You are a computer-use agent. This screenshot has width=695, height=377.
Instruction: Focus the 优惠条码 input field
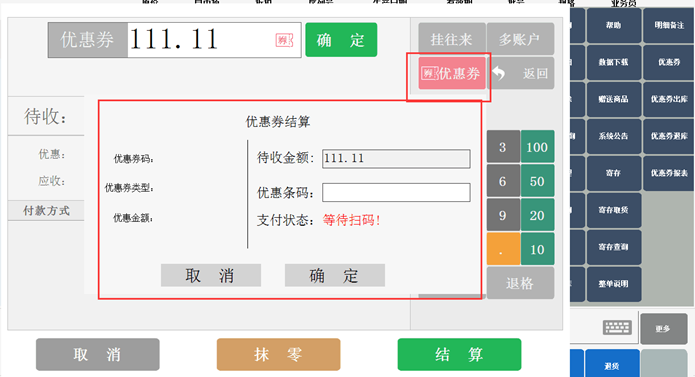(396, 193)
